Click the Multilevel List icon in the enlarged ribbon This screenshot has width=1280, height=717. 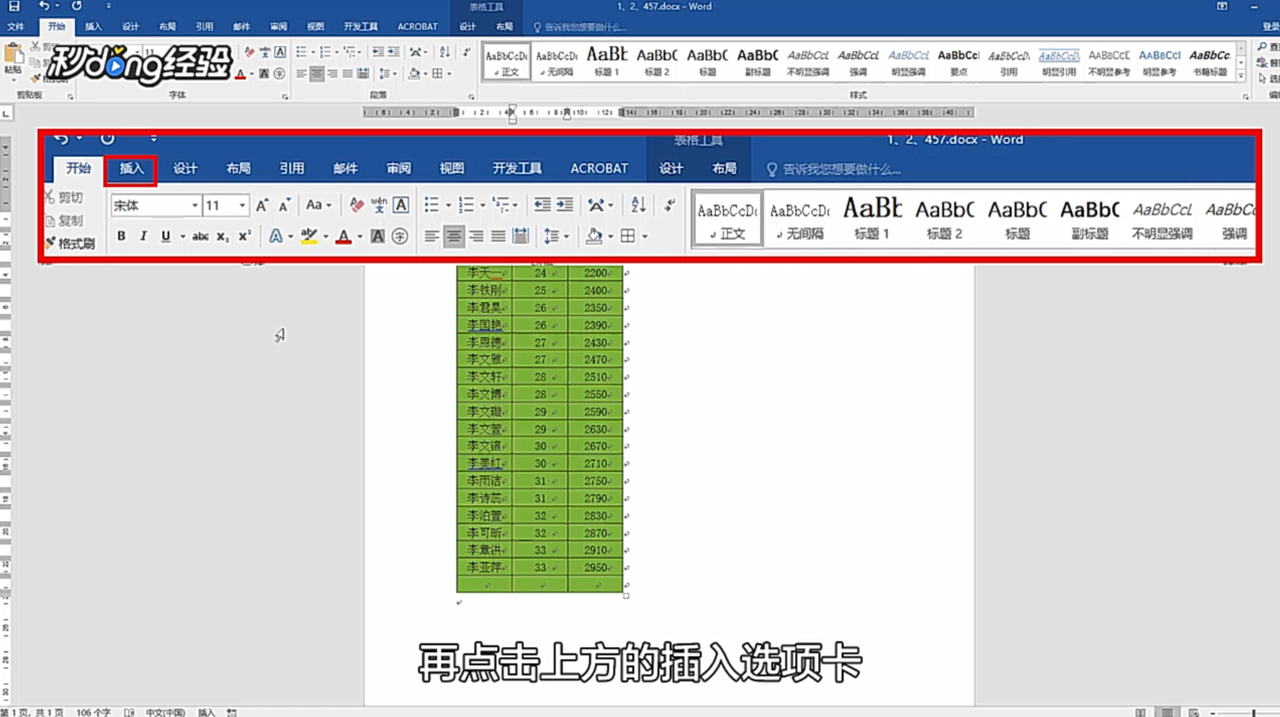[x=500, y=205]
